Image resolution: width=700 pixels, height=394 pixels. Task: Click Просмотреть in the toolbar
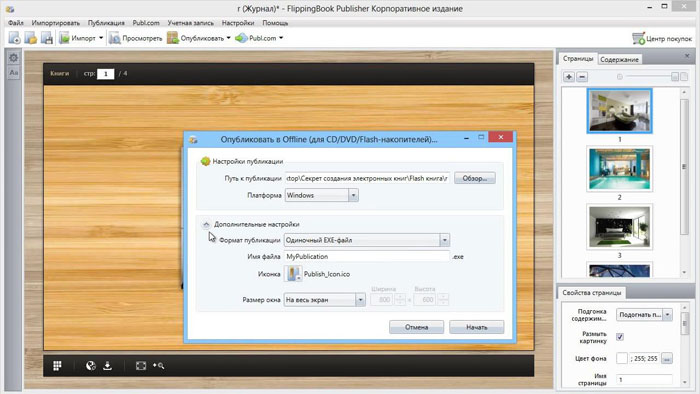click(136, 38)
